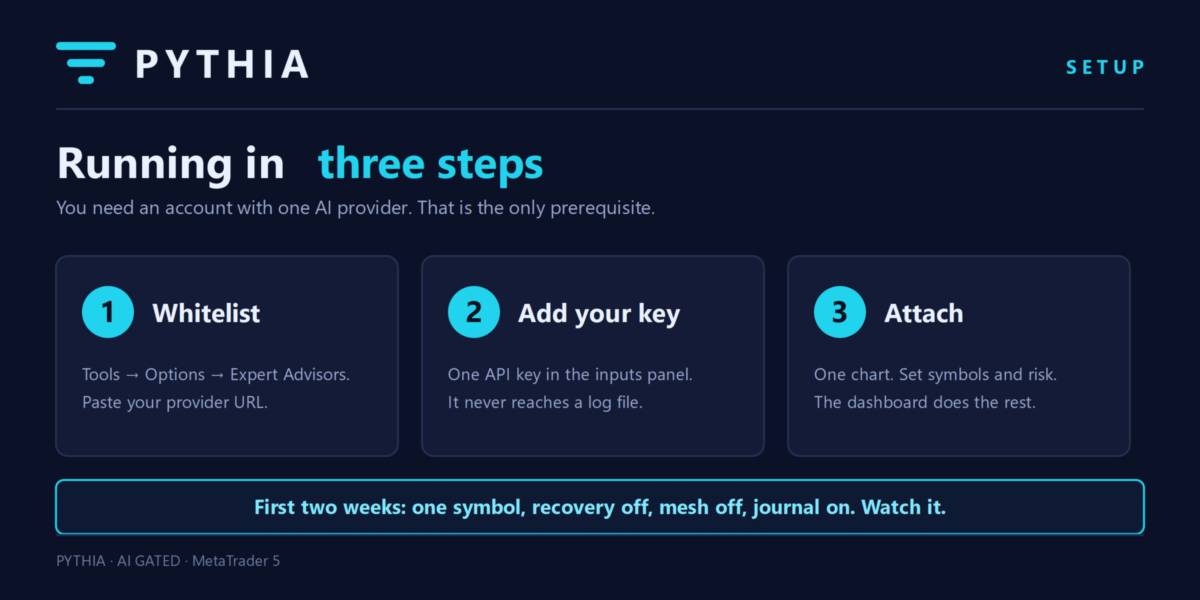
Task: Open the Attach step heading
Action: click(x=924, y=313)
